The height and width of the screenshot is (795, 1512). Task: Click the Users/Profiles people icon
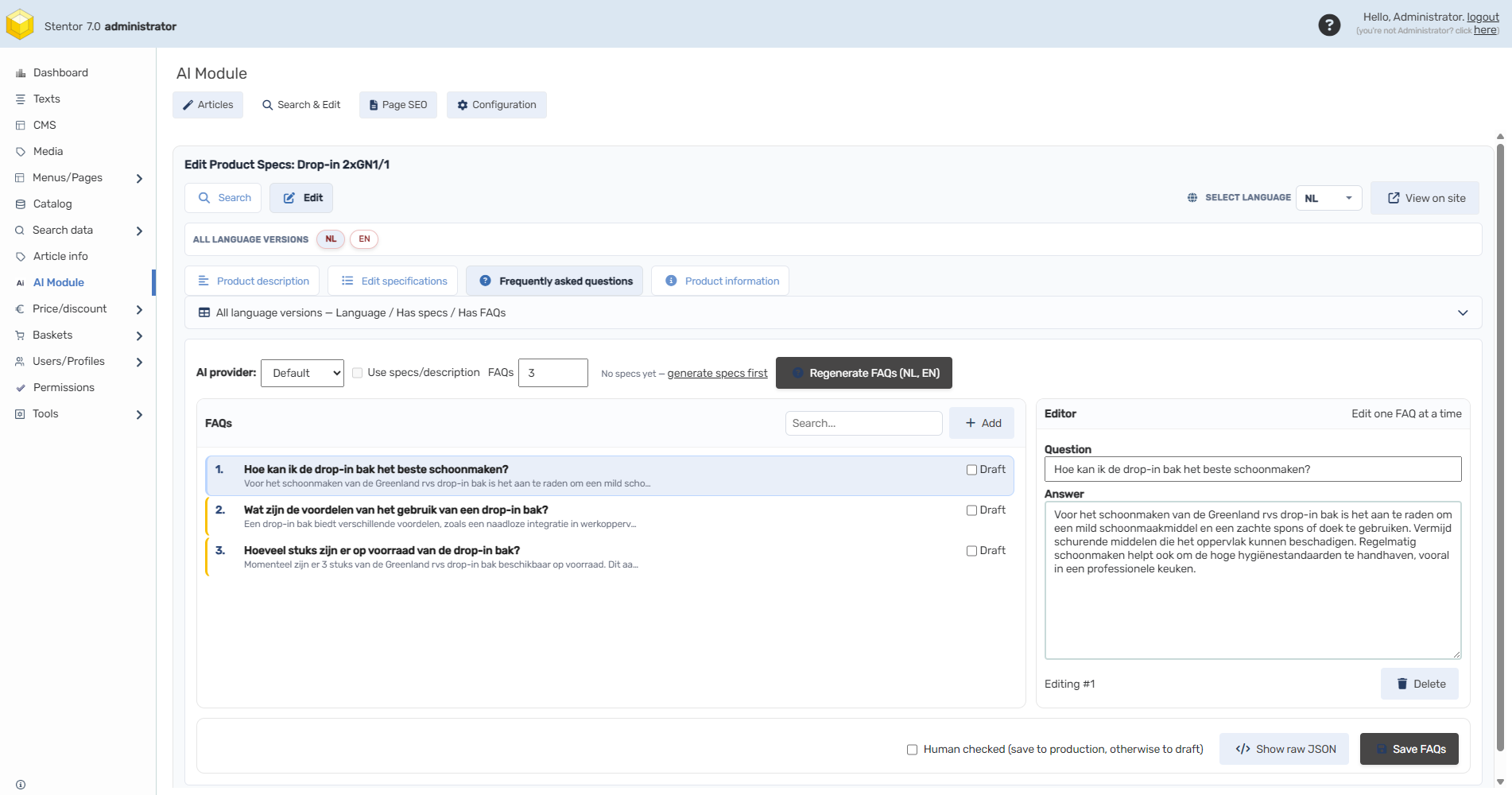click(x=20, y=362)
